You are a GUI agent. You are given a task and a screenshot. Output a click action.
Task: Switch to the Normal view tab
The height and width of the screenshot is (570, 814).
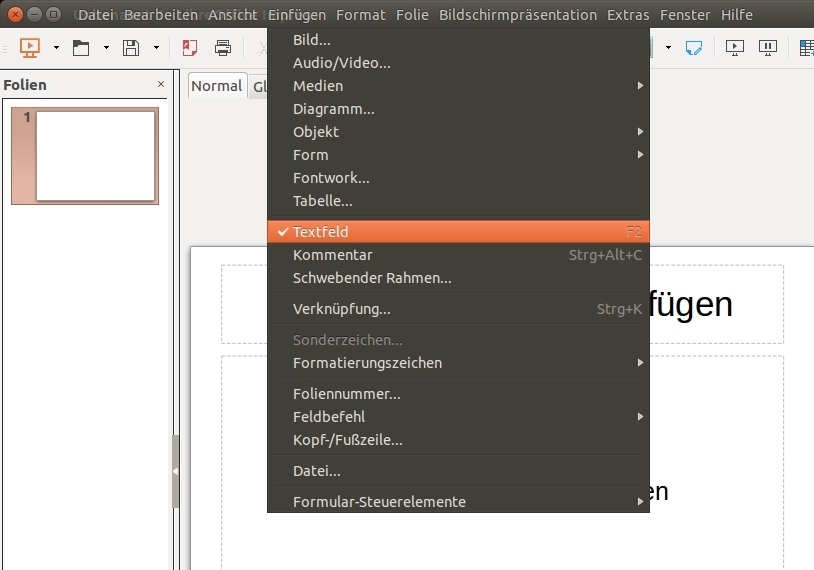coord(216,86)
